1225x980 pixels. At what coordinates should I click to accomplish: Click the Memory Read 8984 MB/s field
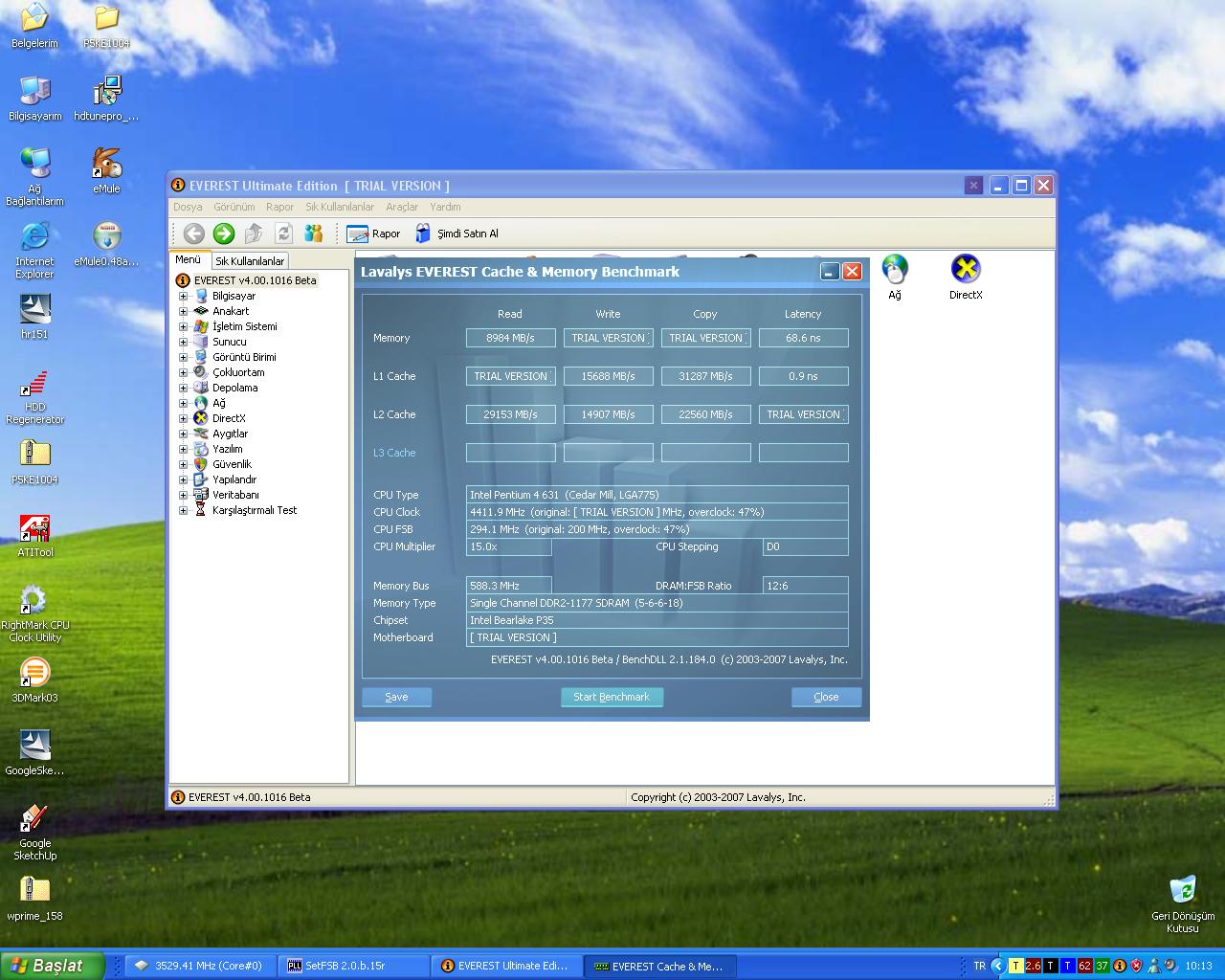[x=511, y=338]
